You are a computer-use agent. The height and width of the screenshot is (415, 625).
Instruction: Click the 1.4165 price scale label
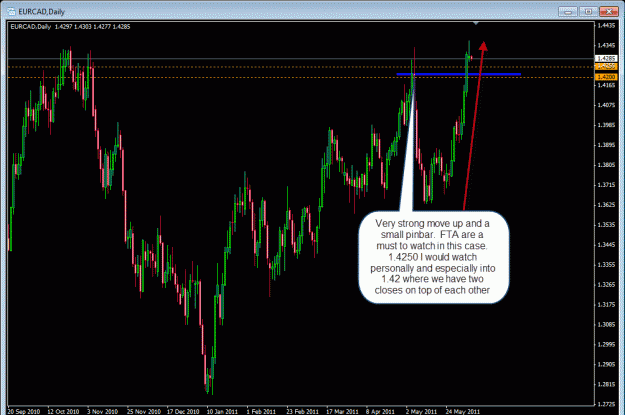(606, 85)
